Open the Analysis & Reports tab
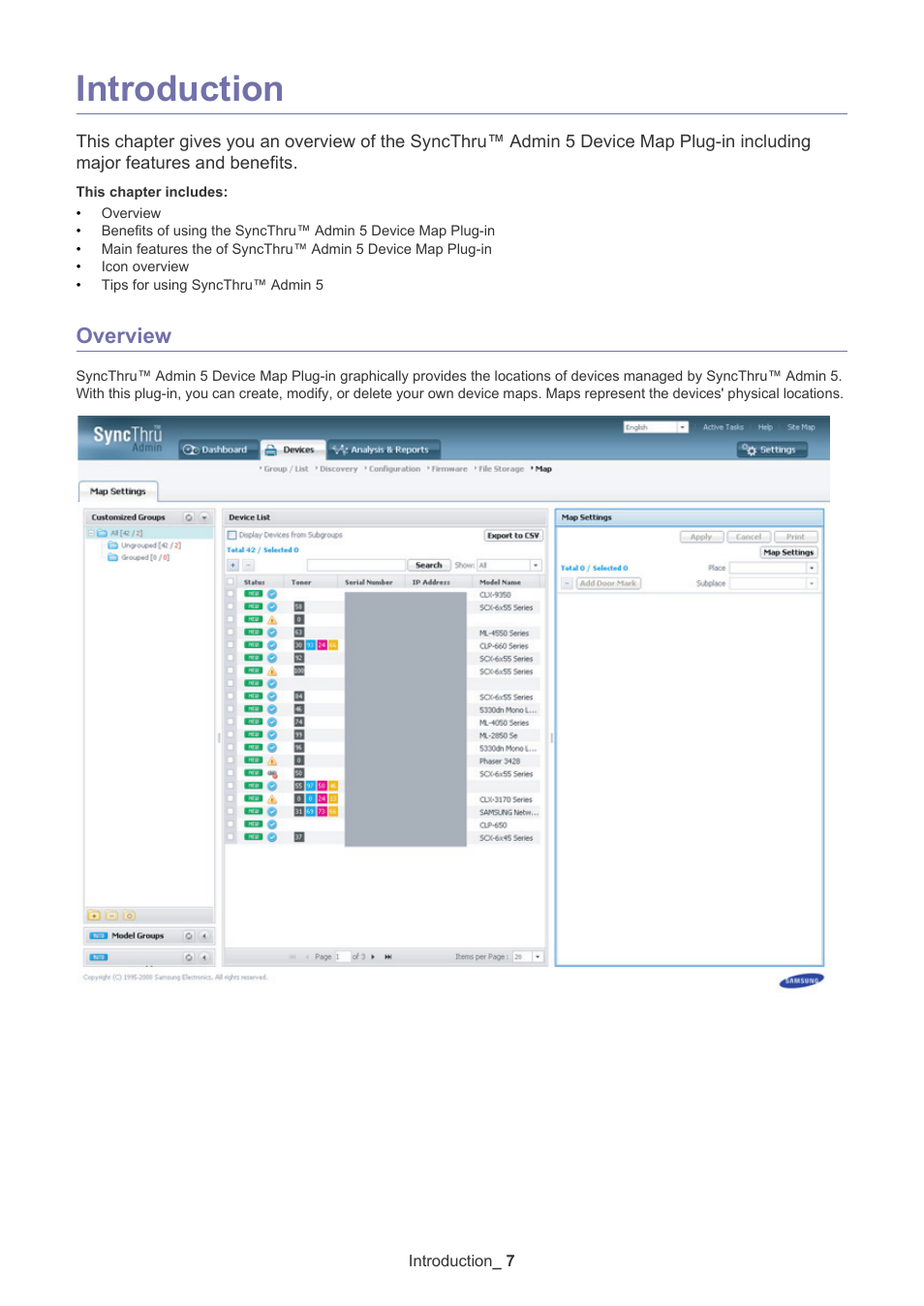Image resolution: width=924 pixels, height=1306 pixels. (x=384, y=450)
